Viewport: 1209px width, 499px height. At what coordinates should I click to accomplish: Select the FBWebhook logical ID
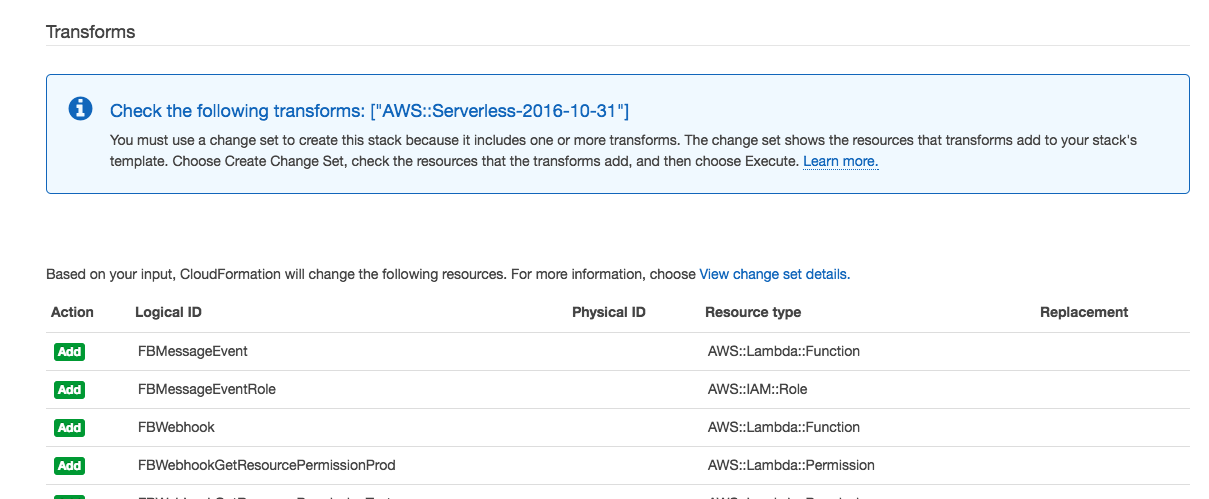coord(176,427)
